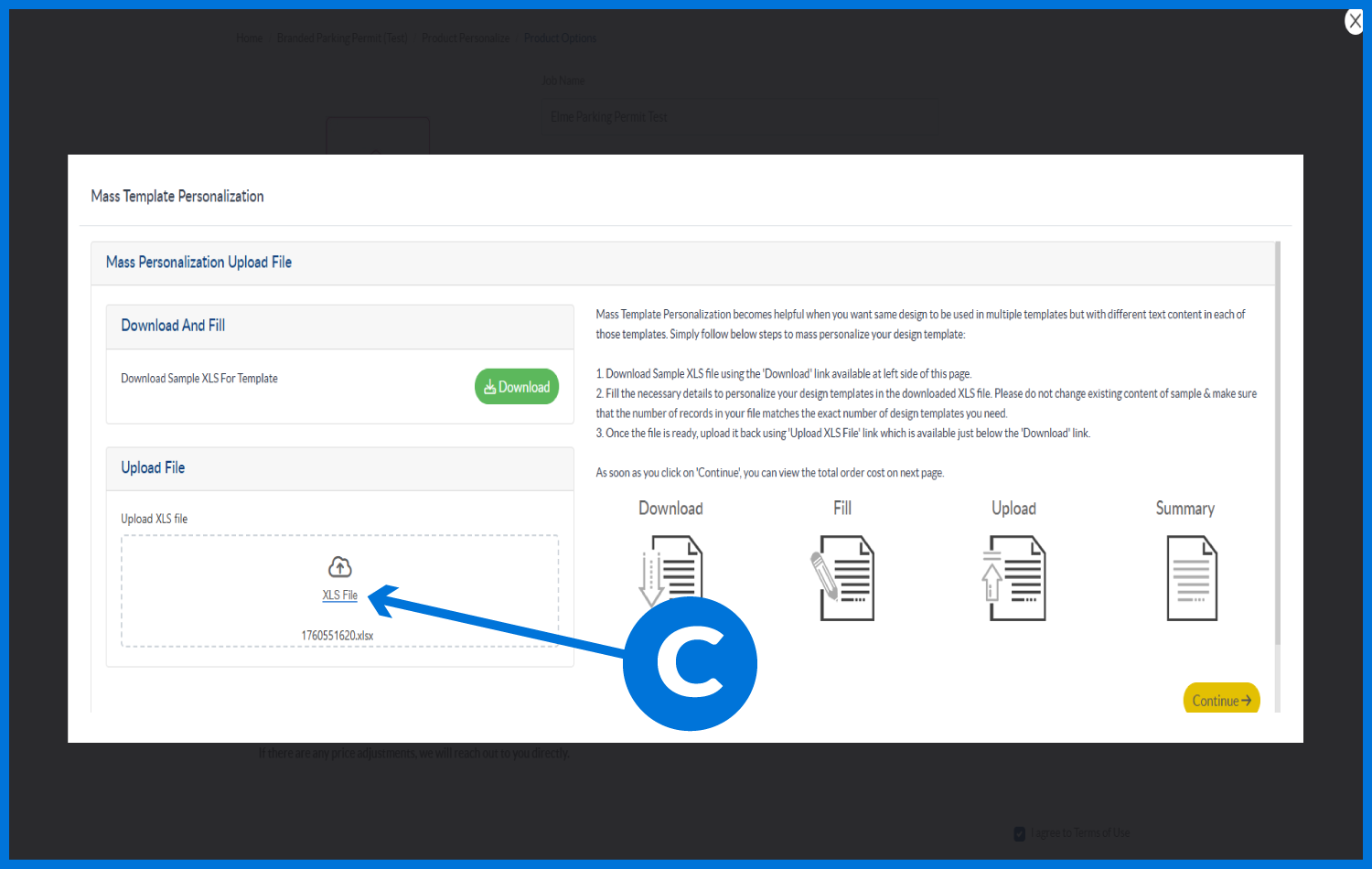This screenshot has width=1372, height=869.
Task: Open the XLS File upload link
Action: point(339,595)
